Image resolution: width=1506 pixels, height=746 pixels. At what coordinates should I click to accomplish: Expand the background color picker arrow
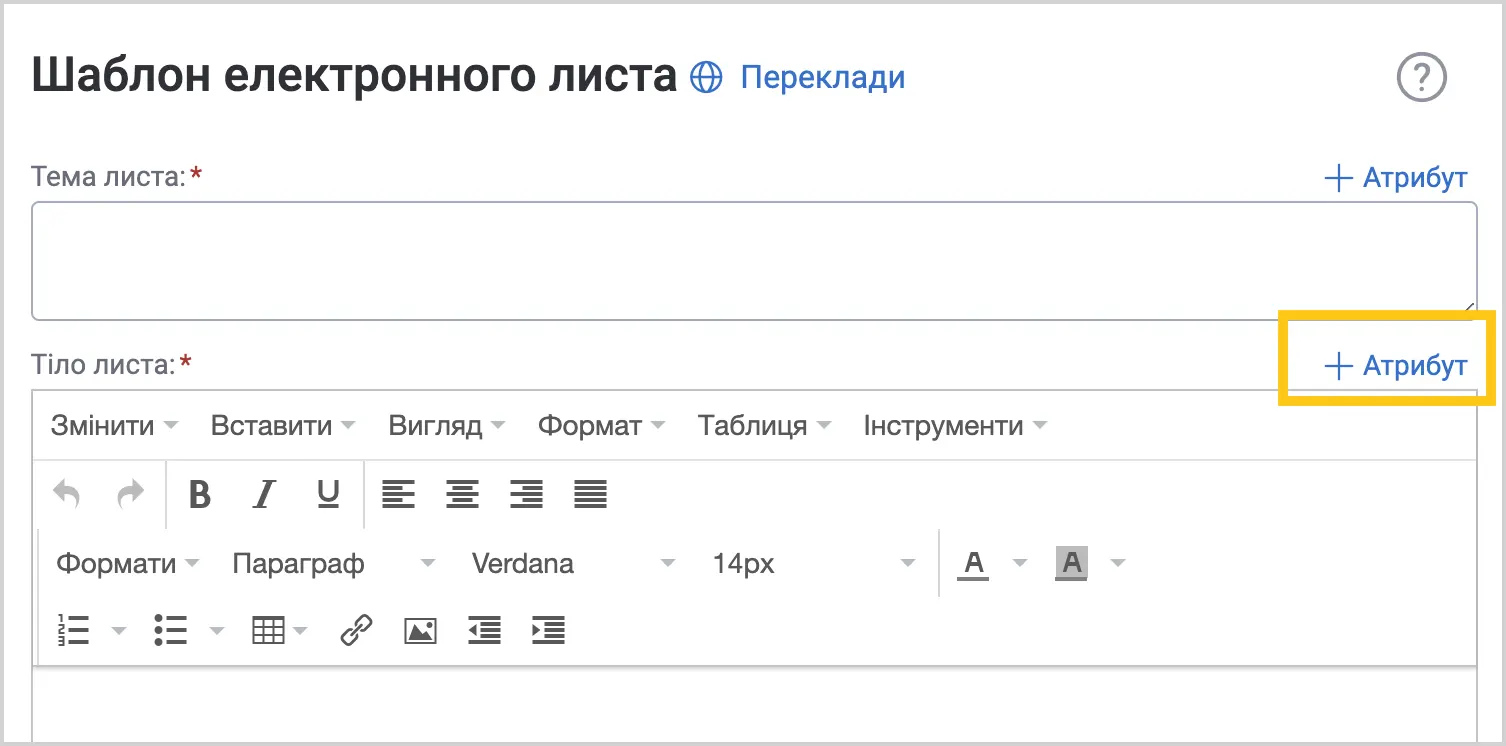[x=1118, y=564]
